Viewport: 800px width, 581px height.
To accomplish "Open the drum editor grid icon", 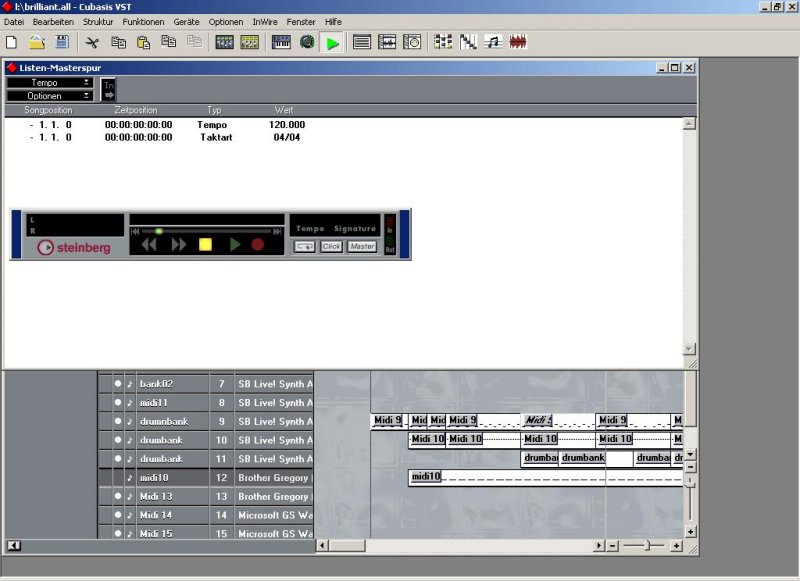I will [443, 42].
